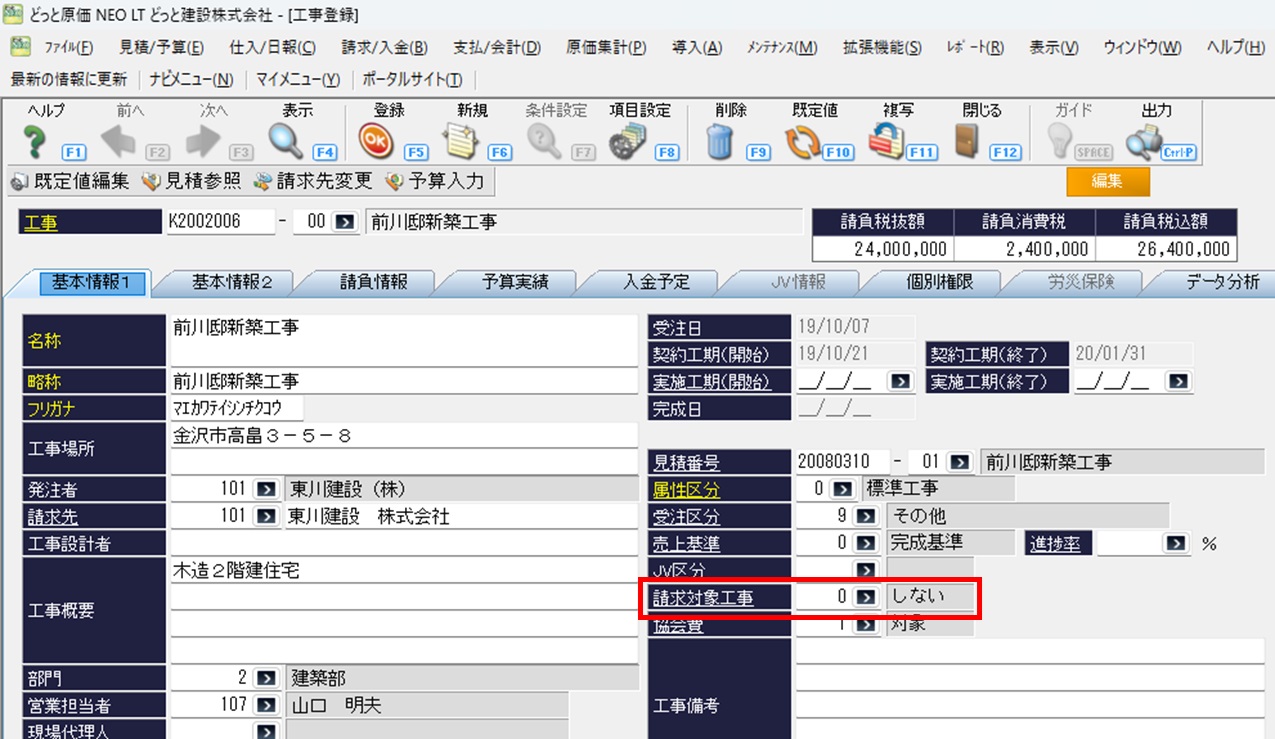Click the 請求先変更 button
The width and height of the screenshot is (1275, 739).
pyautogui.click(x=312, y=181)
